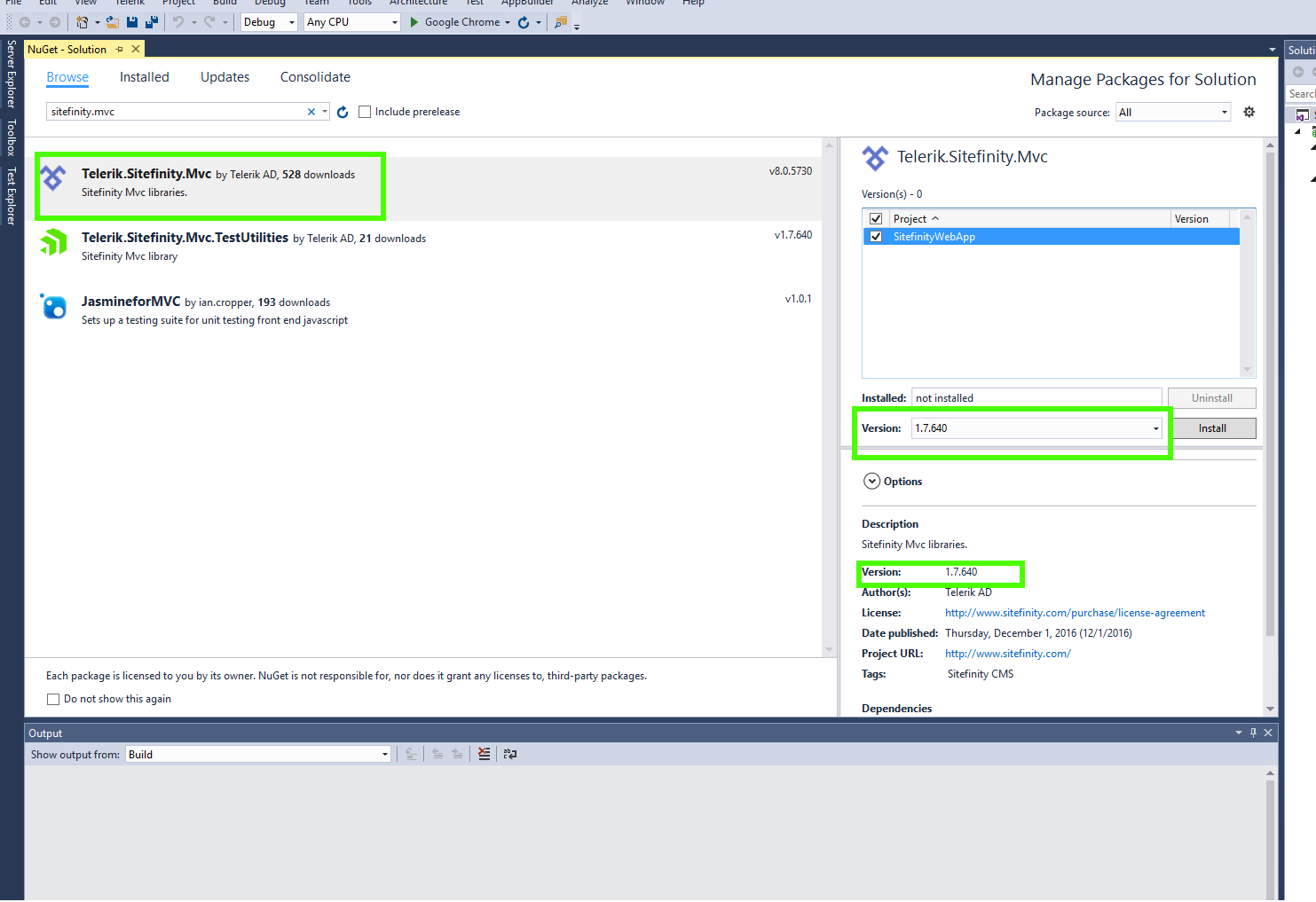Click the Telerik logo in details pane
The height and width of the screenshot is (902, 1316).
(875, 159)
